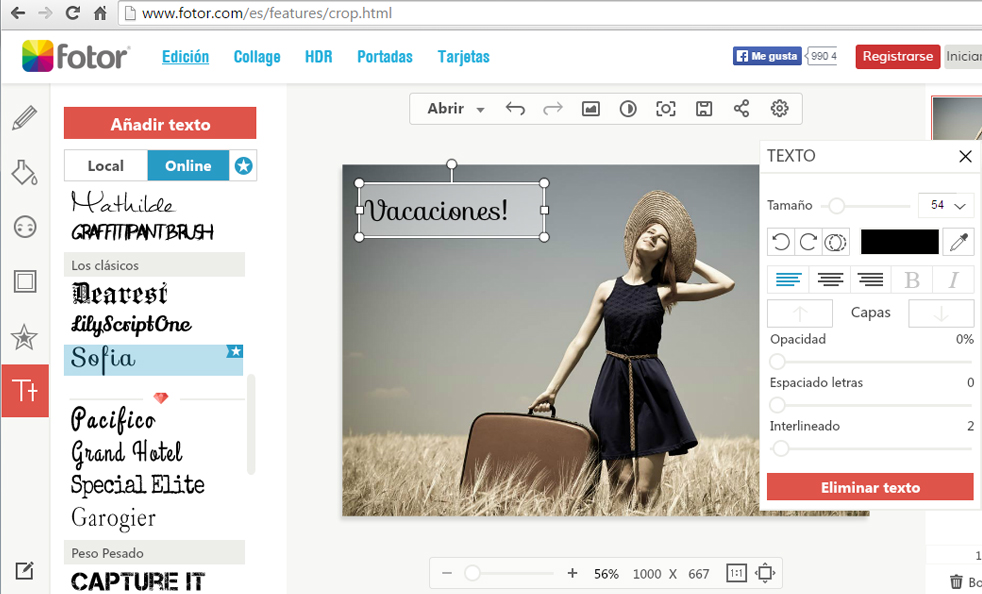Close the TEXTO panel
Image resolution: width=982 pixels, height=594 pixels.
[965, 156]
